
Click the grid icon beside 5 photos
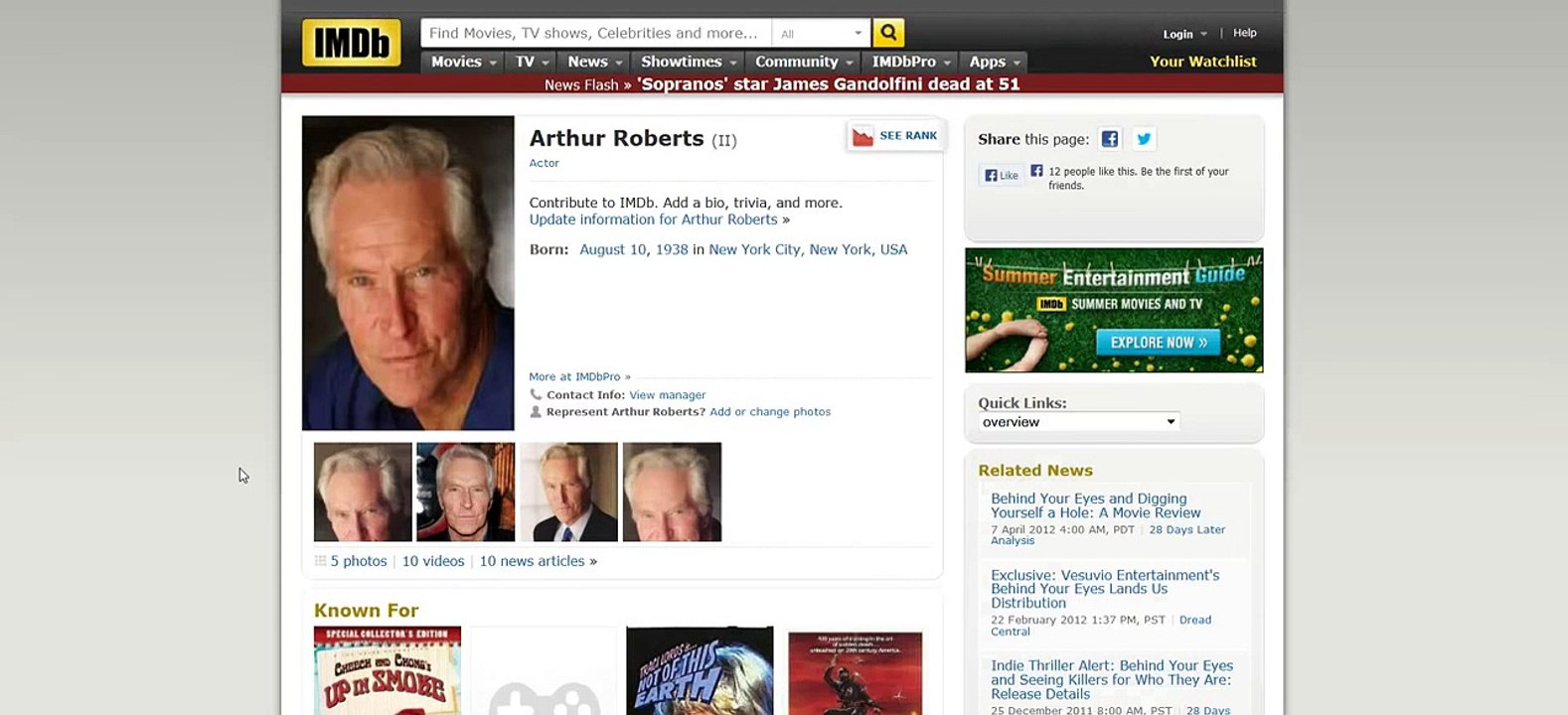point(320,561)
